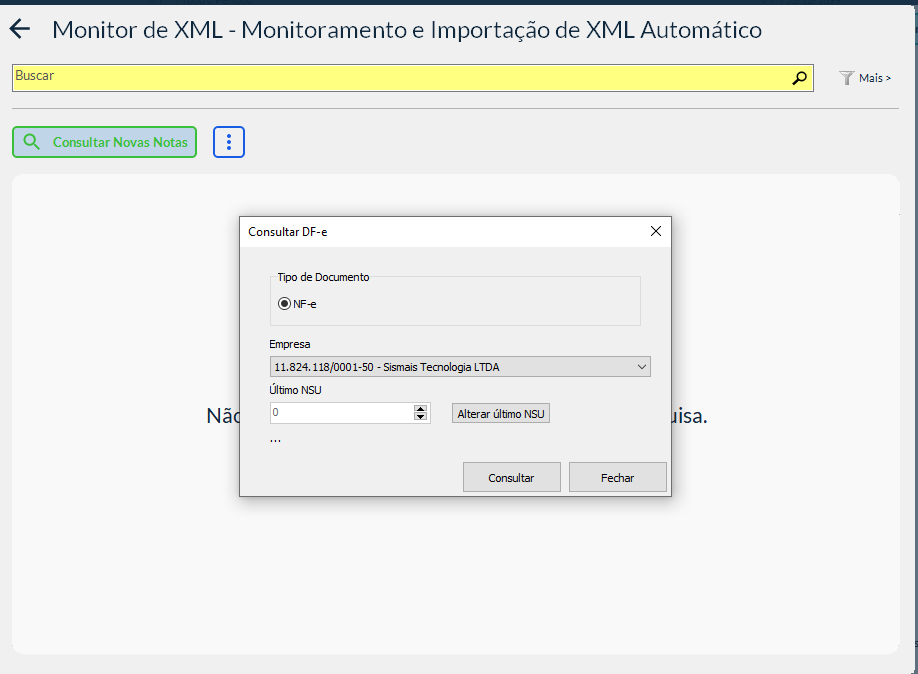The width and height of the screenshot is (918, 674).
Task: Click the magnifier icon in Buscar field
Action: pyautogui.click(x=799, y=78)
